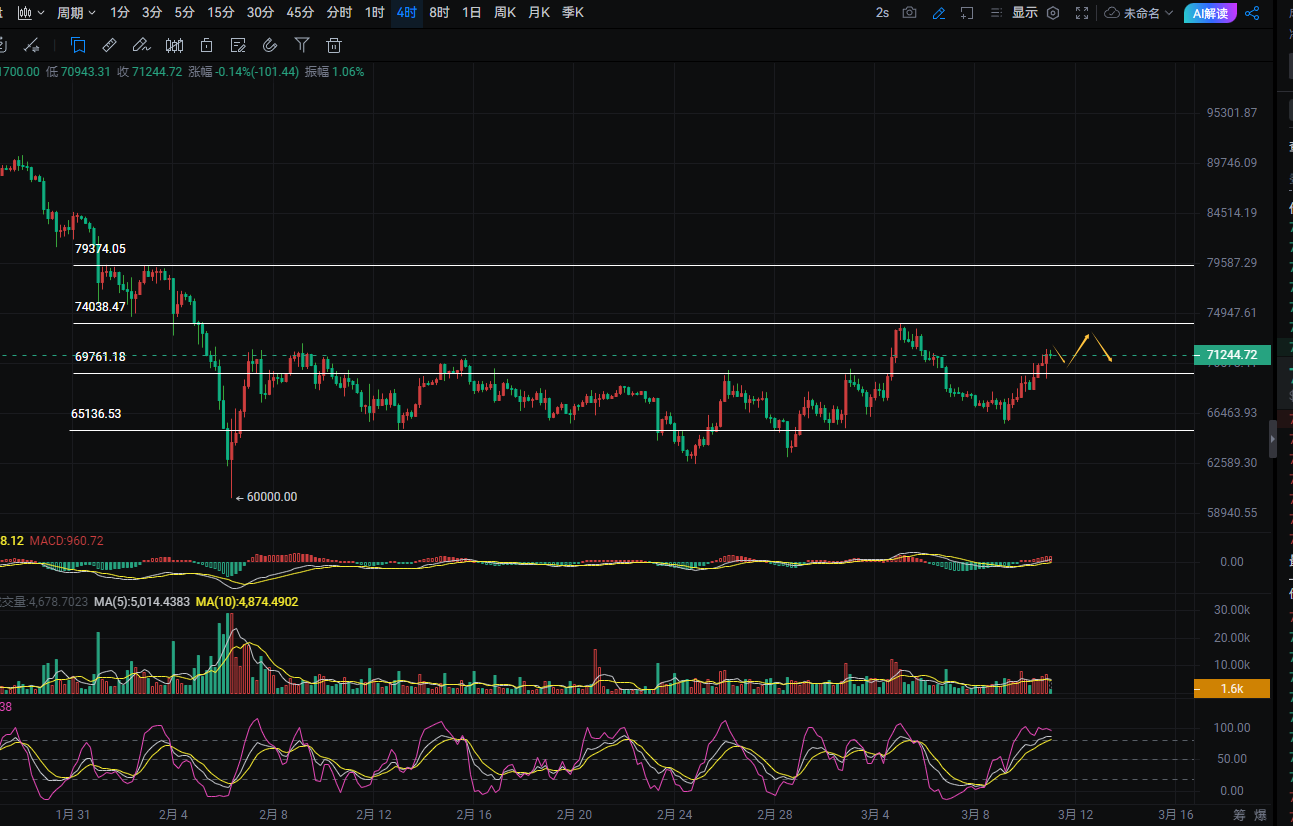Expand the chart type candlestick dropdown
The height and width of the screenshot is (826, 1293).
32,13
